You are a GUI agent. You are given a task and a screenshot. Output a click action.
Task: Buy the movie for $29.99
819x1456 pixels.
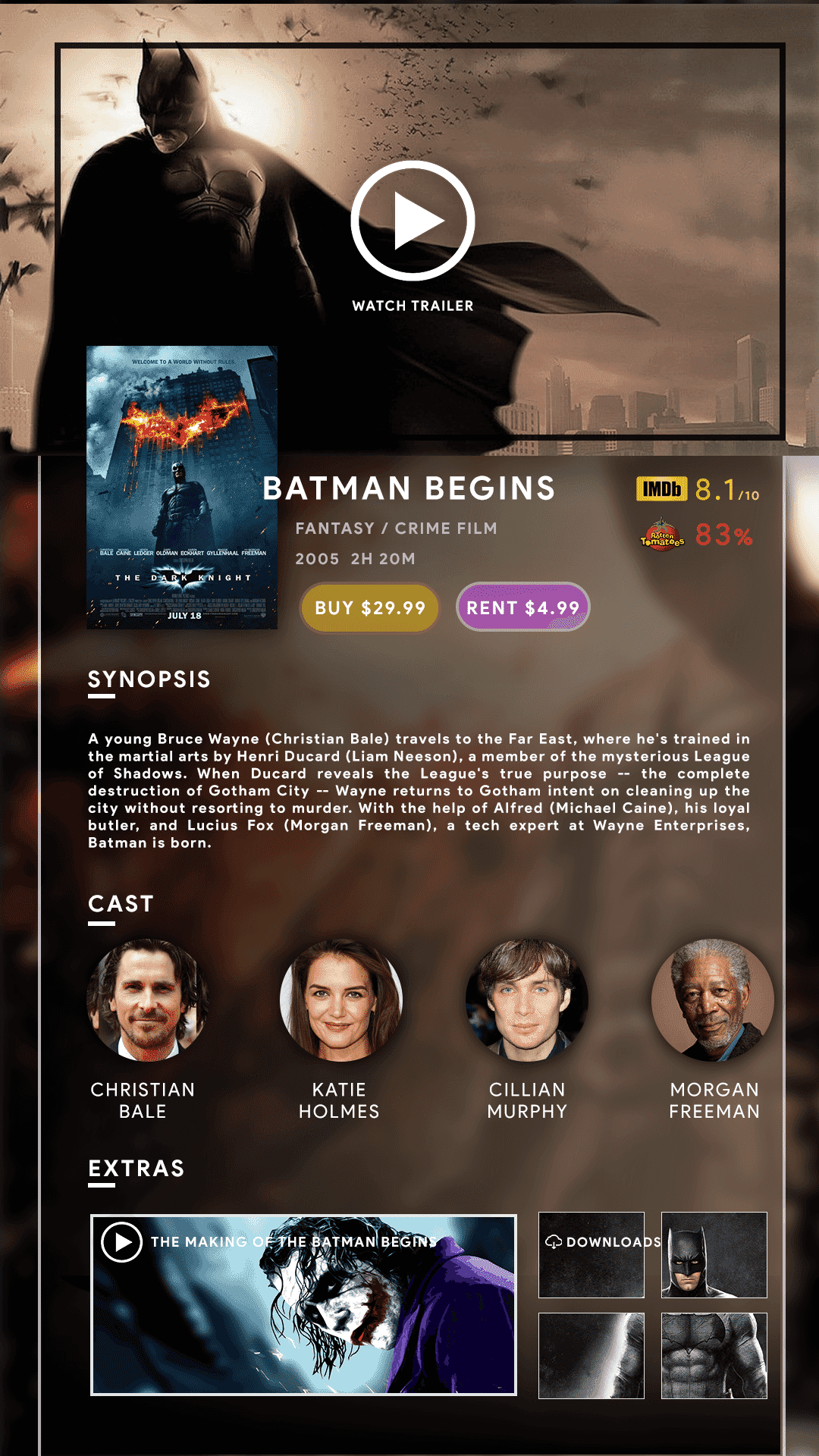pyautogui.click(x=370, y=607)
